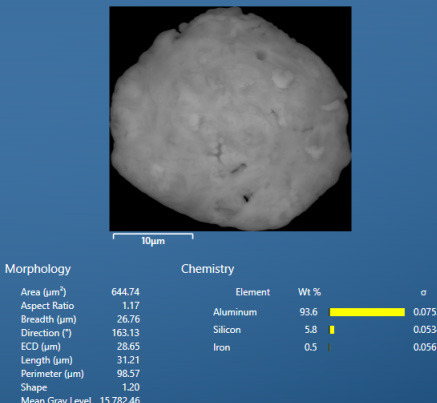Click the Mean Gray Level label
437x403 pixels.
tap(56, 400)
